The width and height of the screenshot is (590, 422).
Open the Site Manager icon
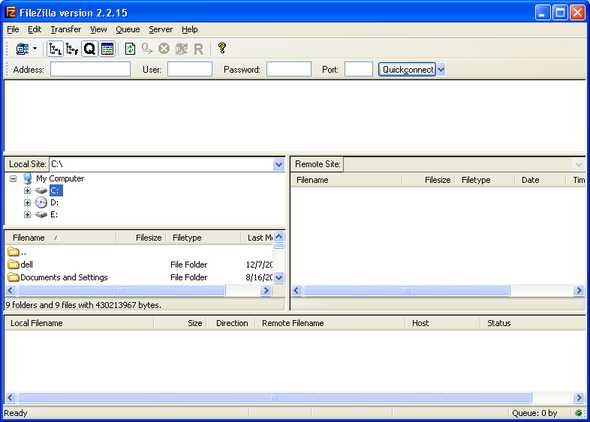22,49
